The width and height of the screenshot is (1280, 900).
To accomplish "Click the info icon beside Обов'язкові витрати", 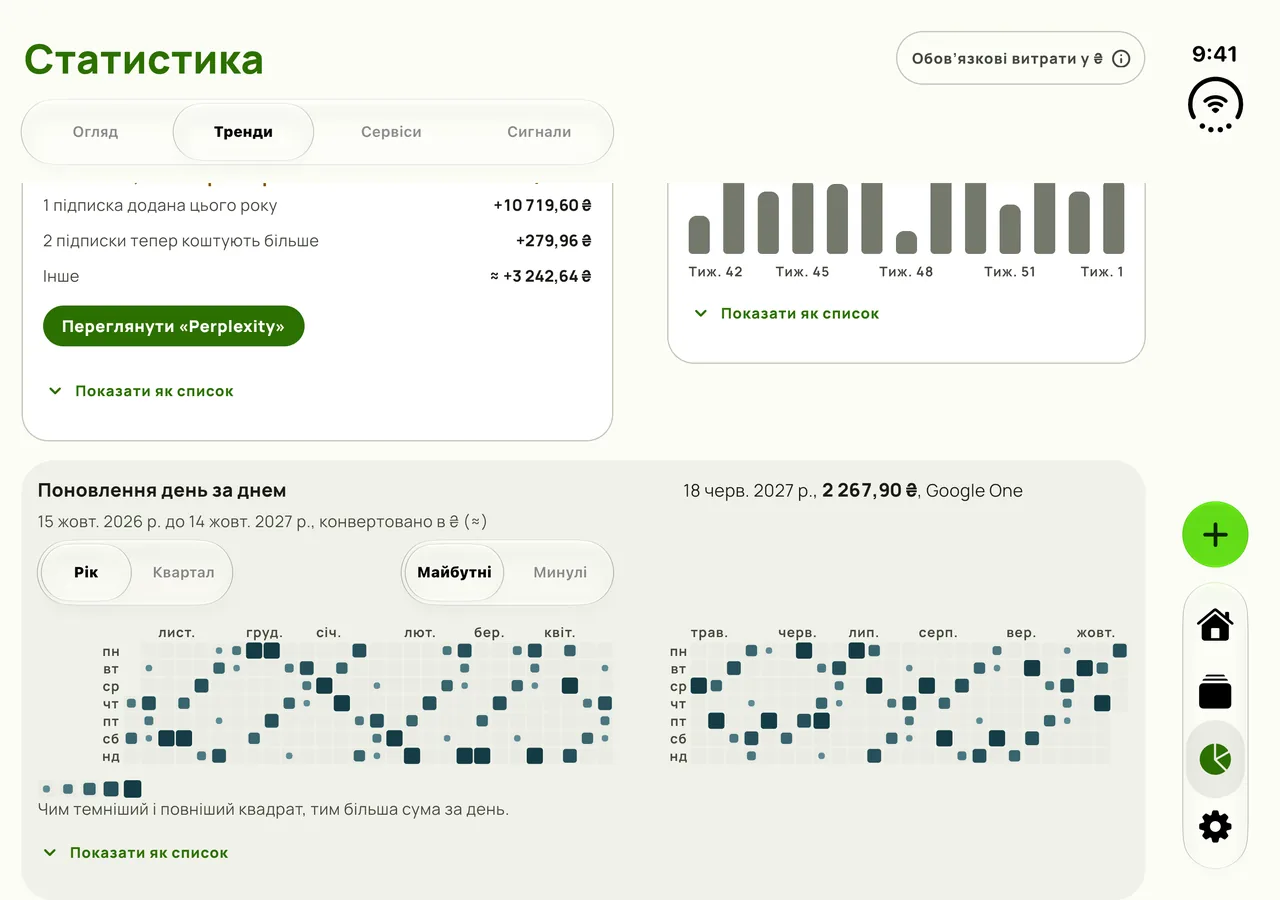I will click(x=1121, y=59).
